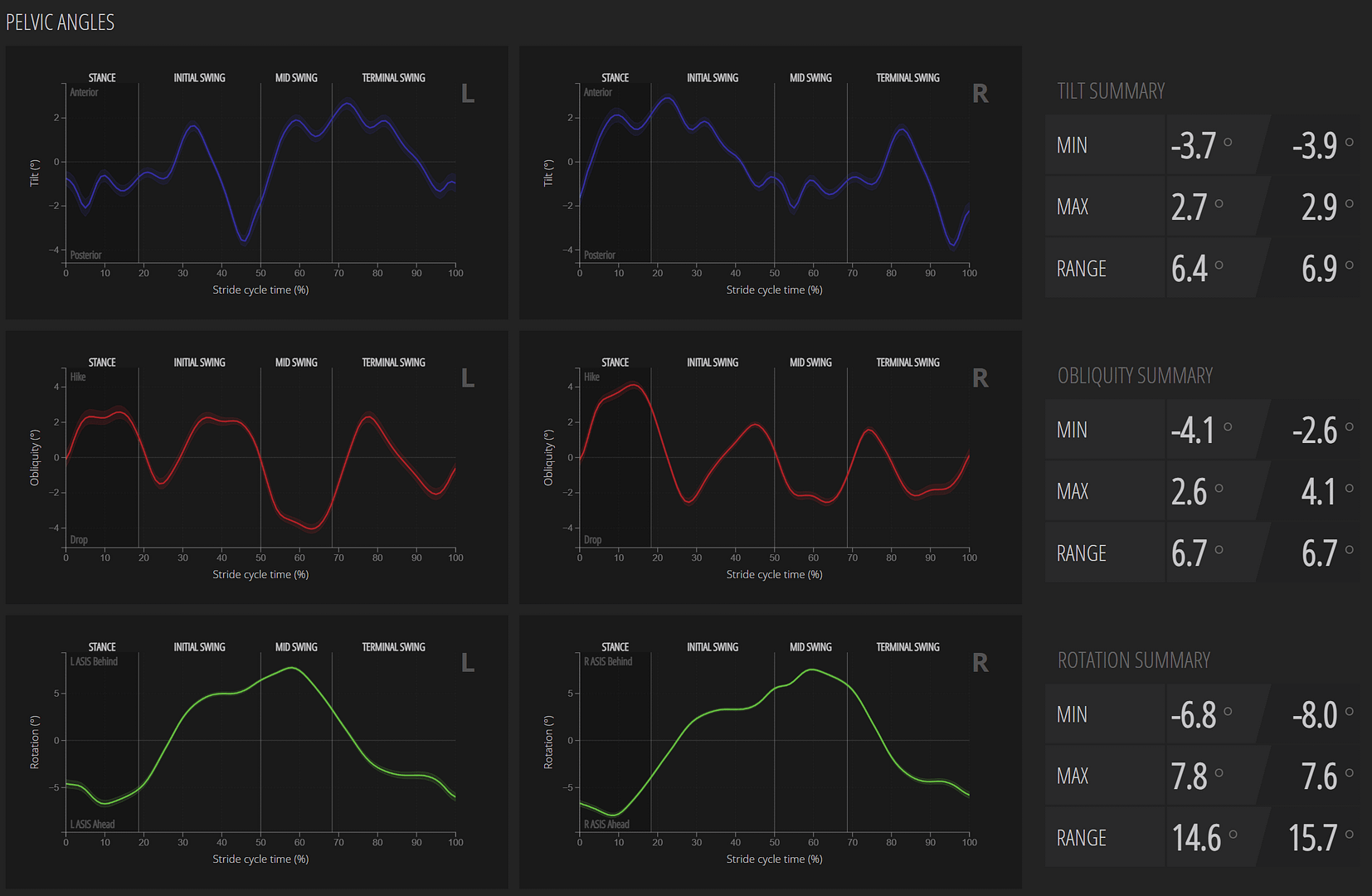This screenshot has height=896, width=1372.
Task: Click the Stride cycle time axis label
Action: pyautogui.click(x=260, y=290)
